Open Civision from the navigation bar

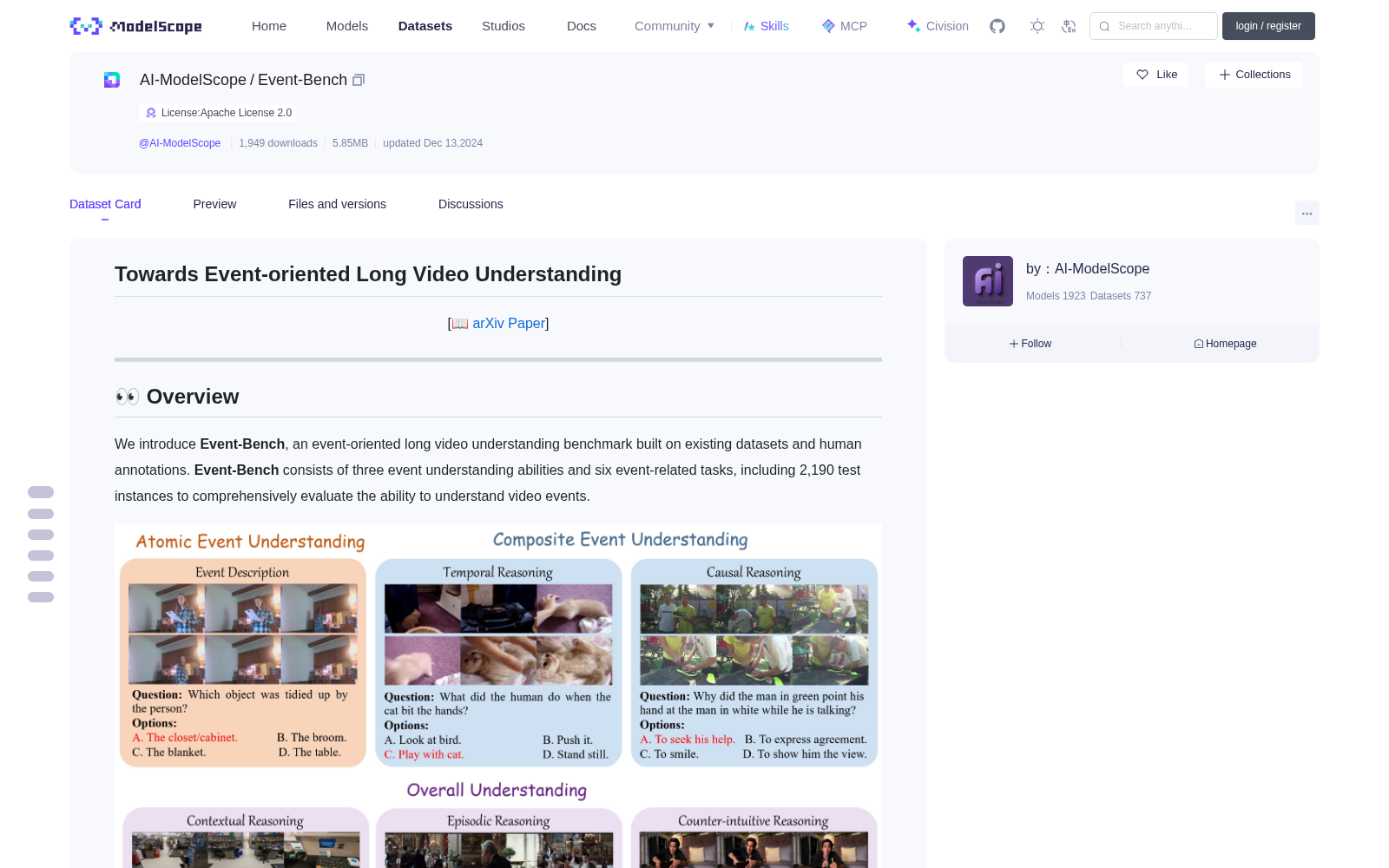pyautogui.click(x=937, y=26)
